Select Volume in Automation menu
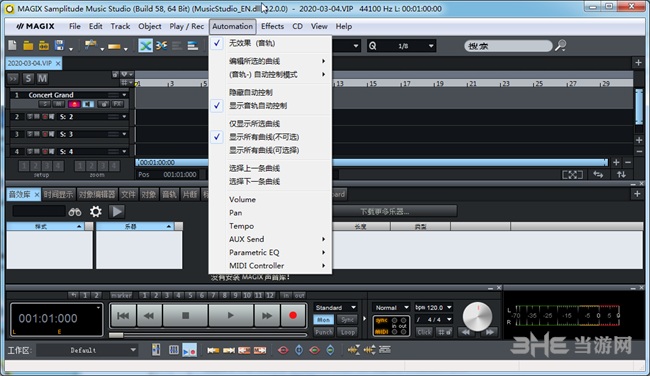This screenshot has height=376, width=650. pyautogui.click(x=270, y=199)
